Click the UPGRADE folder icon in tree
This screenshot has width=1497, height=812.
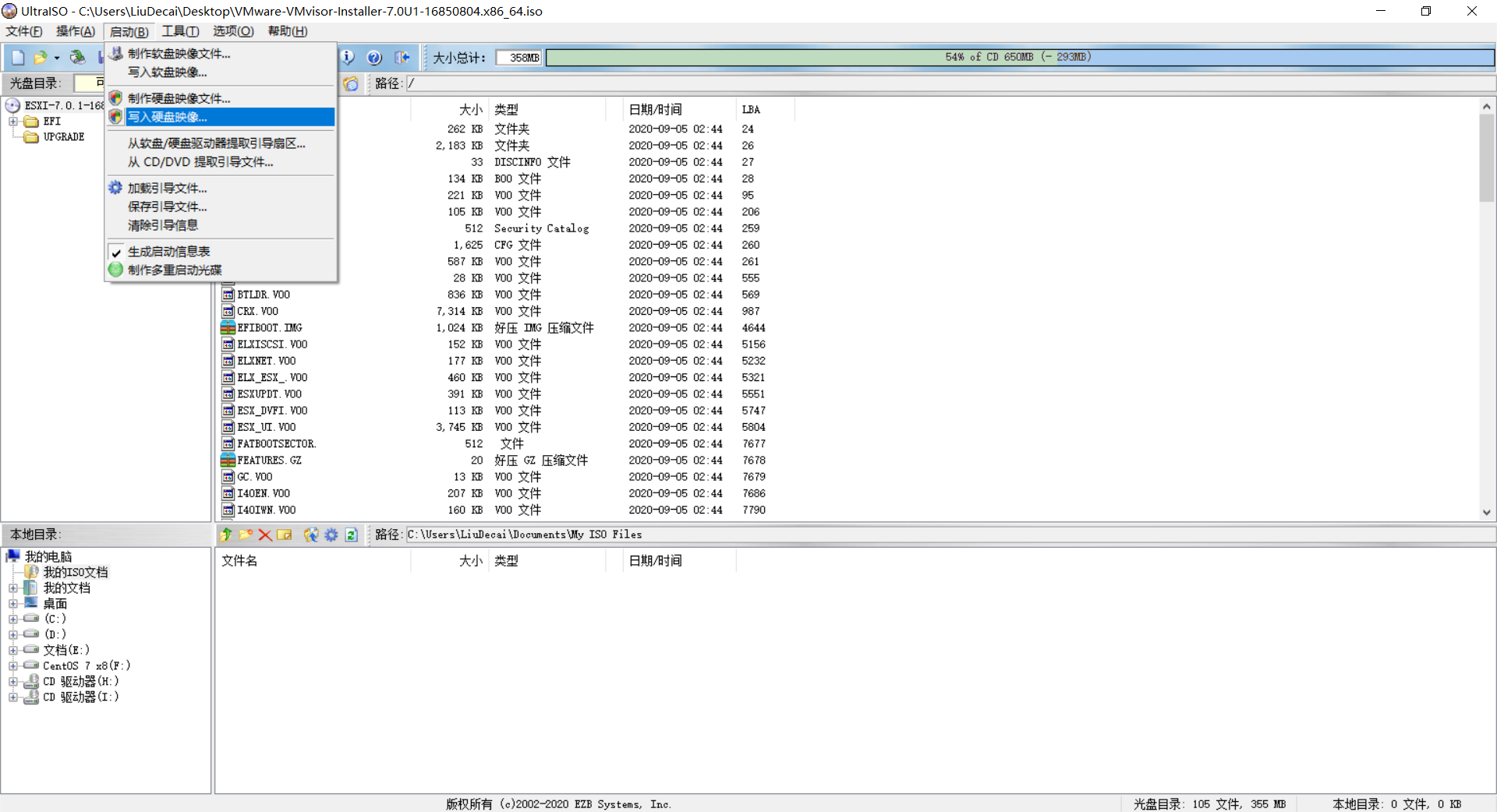pyautogui.click(x=31, y=137)
